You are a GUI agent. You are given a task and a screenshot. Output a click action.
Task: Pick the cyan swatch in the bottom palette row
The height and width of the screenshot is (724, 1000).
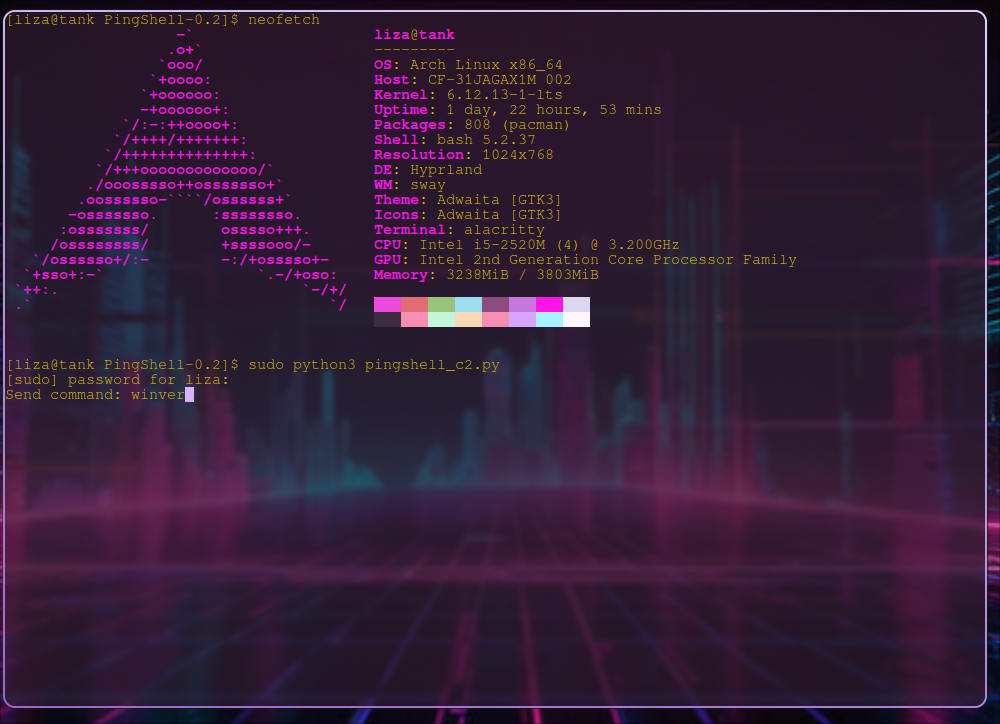click(x=549, y=320)
